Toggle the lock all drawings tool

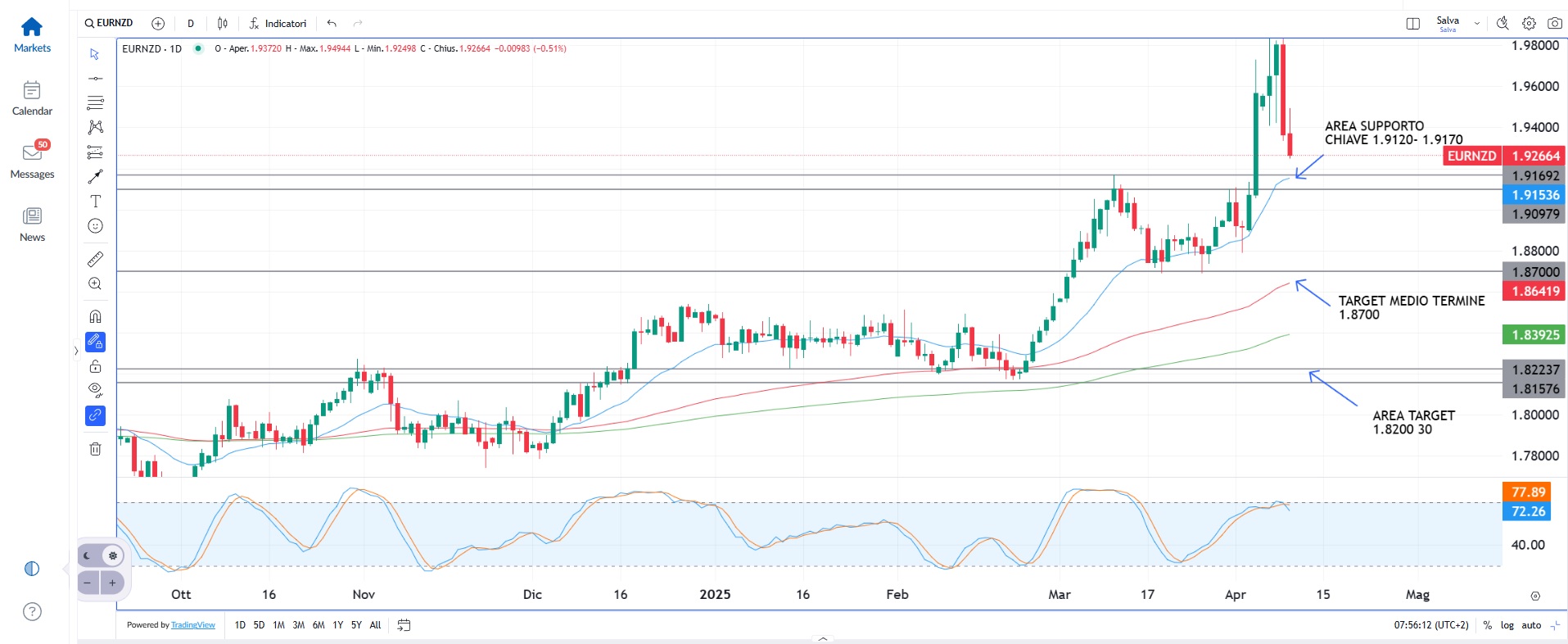tap(95, 366)
